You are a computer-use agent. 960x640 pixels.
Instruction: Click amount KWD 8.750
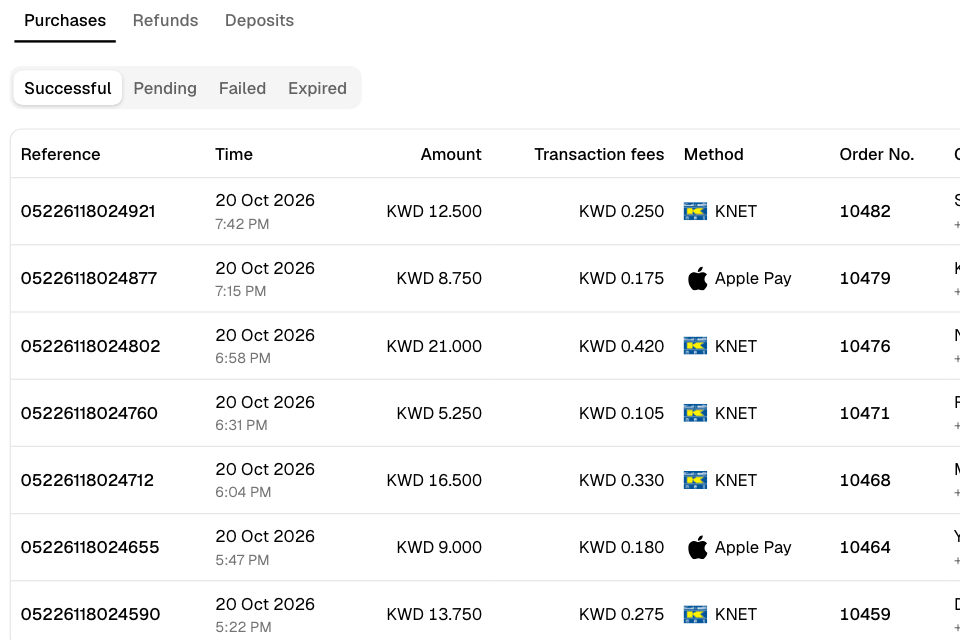click(x=439, y=278)
